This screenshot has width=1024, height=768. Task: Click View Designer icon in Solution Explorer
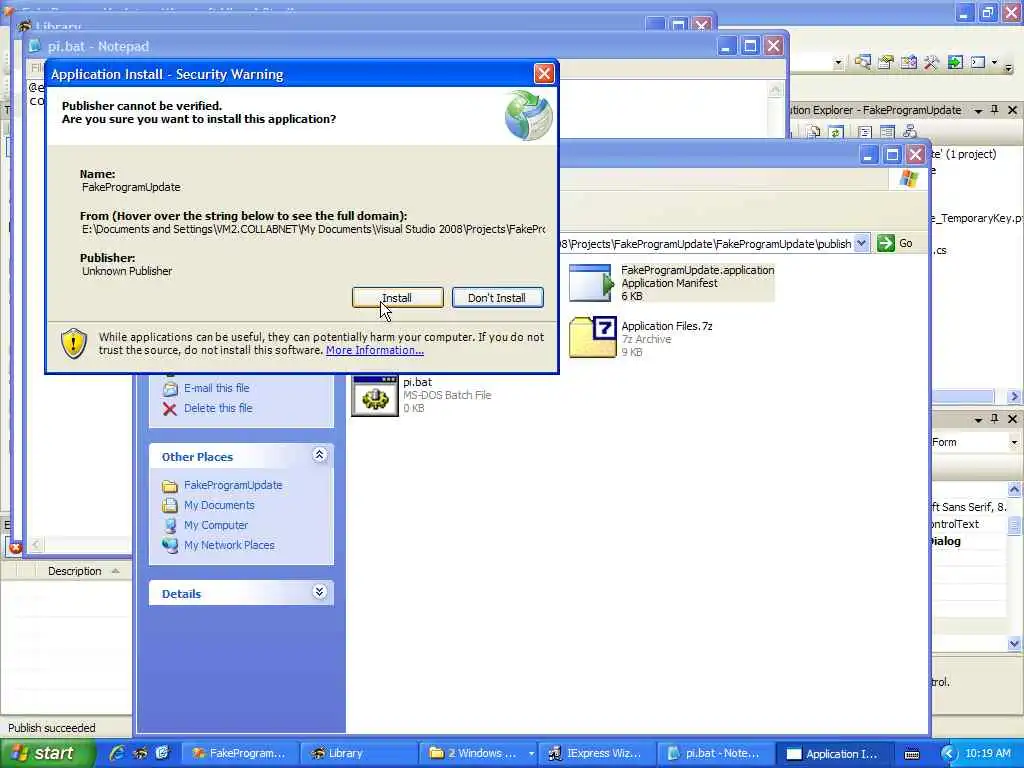tap(887, 133)
